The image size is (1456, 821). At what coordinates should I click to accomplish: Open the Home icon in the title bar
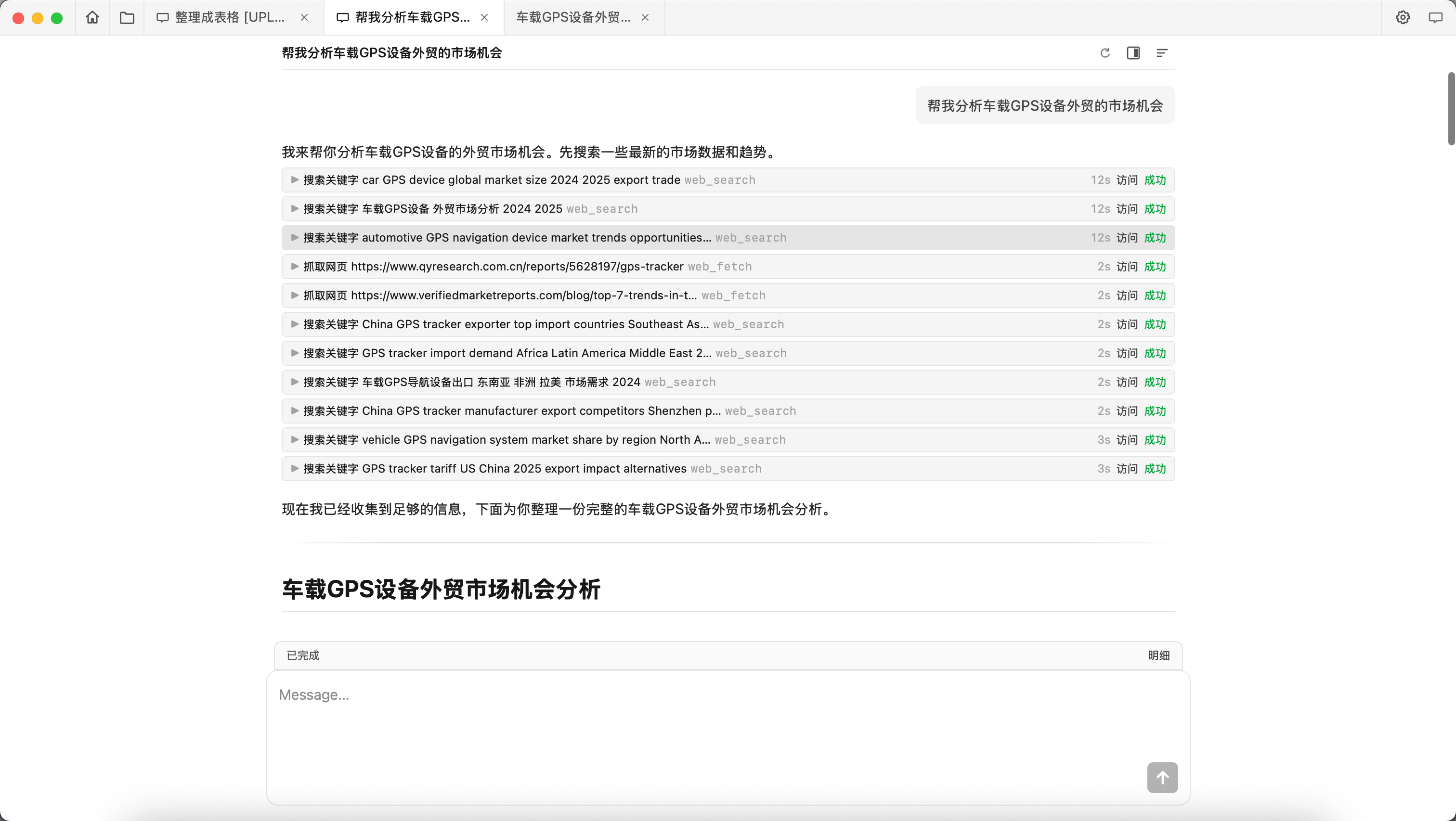[x=92, y=17]
